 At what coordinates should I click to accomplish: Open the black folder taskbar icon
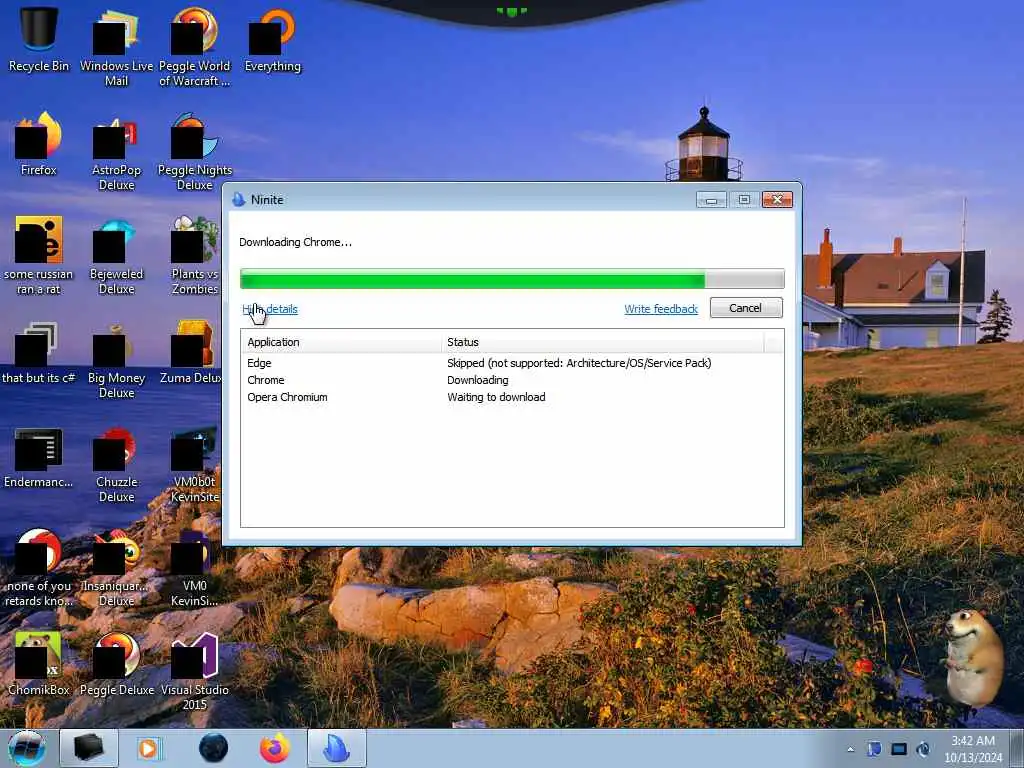[89, 748]
